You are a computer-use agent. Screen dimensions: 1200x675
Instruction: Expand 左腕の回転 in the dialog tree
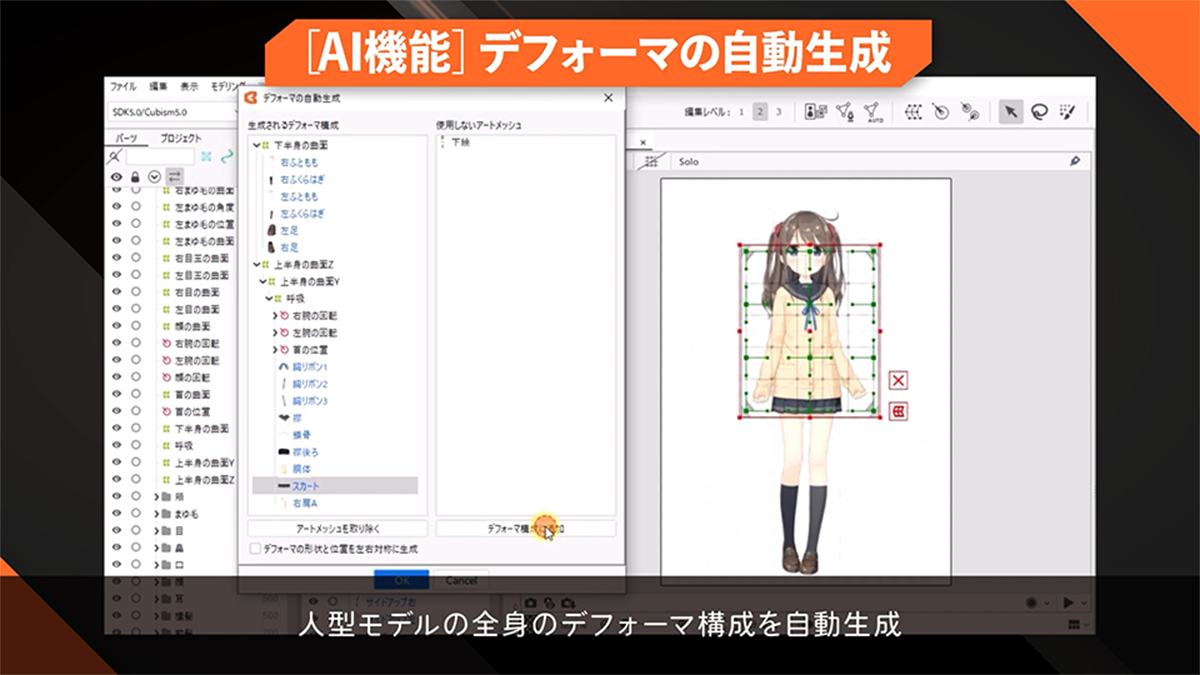point(275,333)
